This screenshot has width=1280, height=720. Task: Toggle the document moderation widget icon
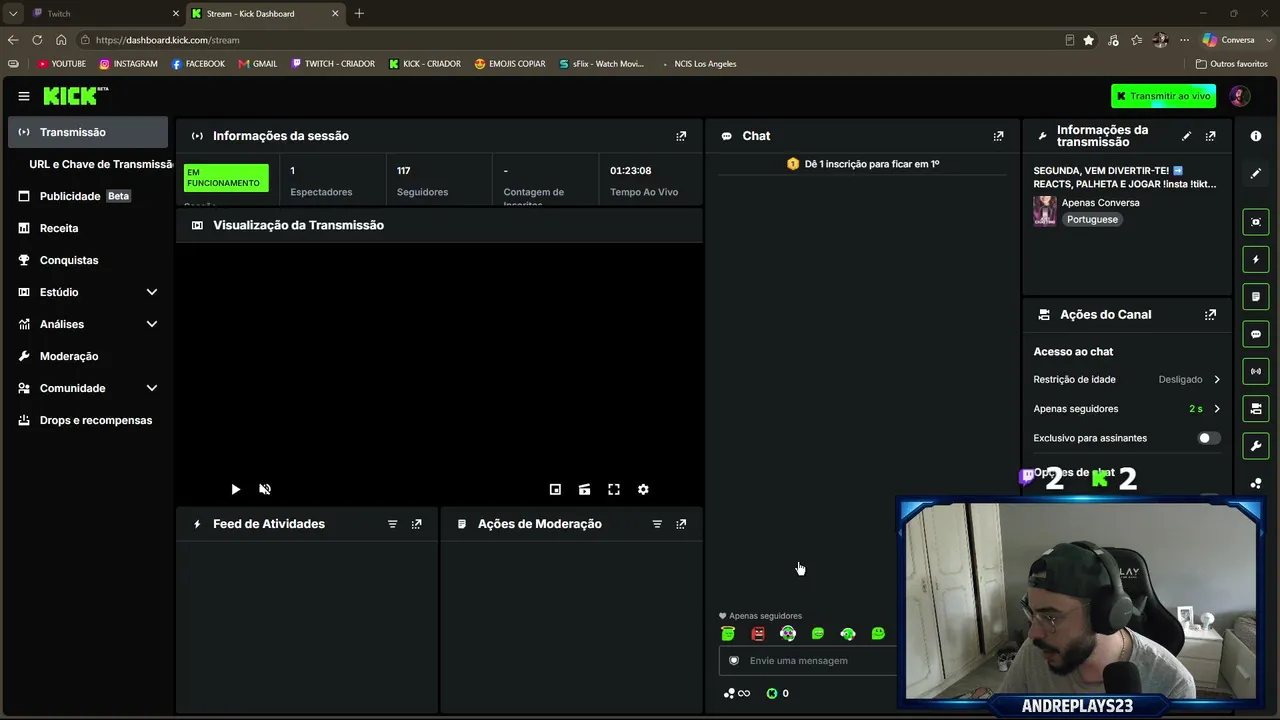click(1256, 297)
